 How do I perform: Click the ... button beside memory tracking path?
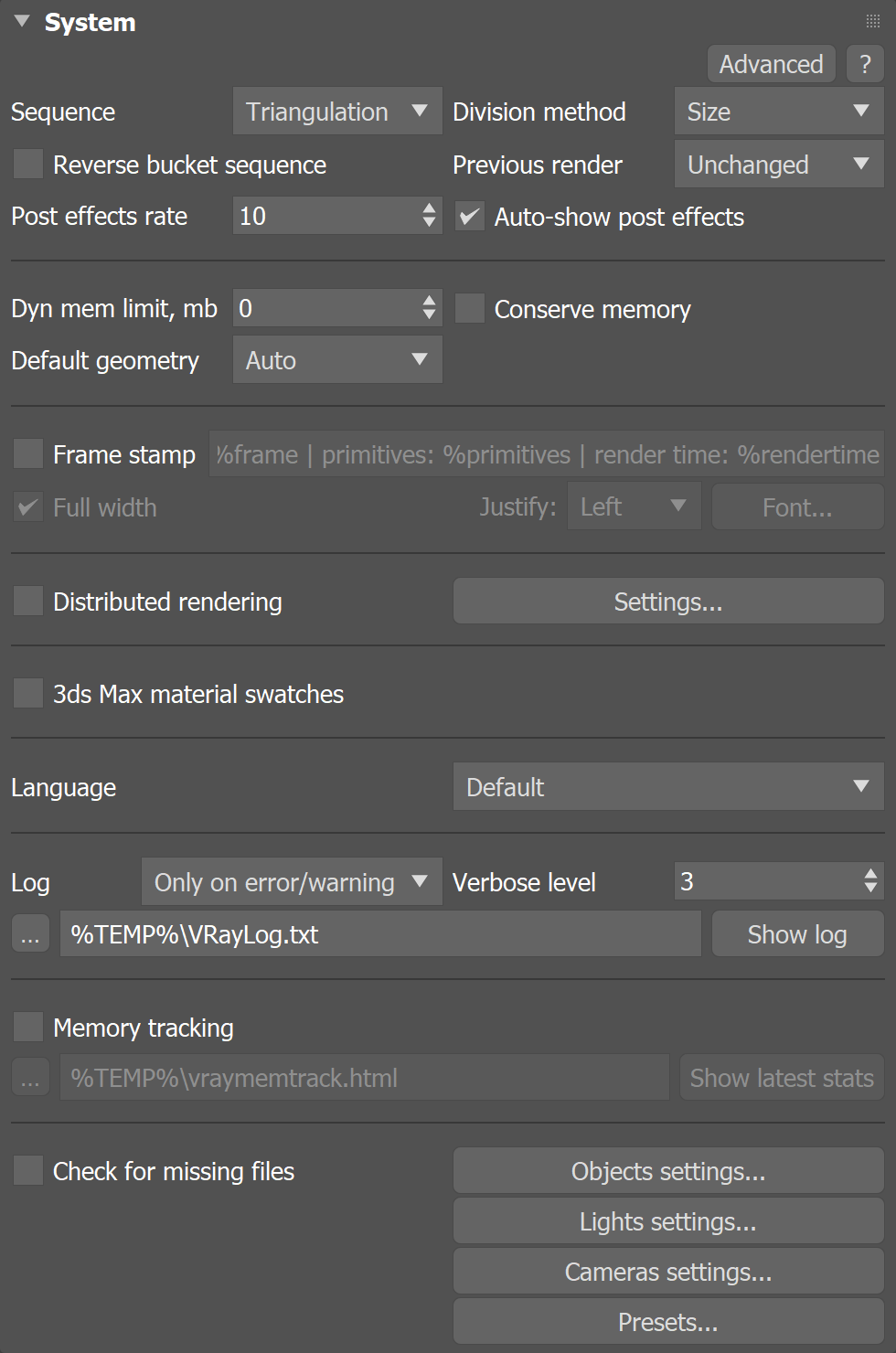point(29,1077)
